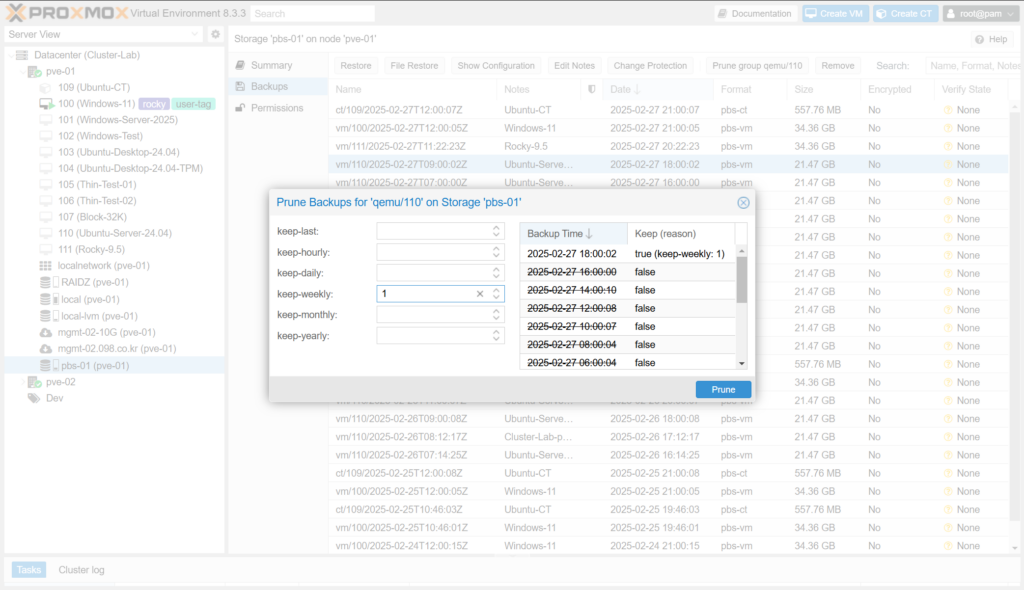Click the keep-daily stepper arrows
The image size is (1024, 590).
click(x=497, y=273)
